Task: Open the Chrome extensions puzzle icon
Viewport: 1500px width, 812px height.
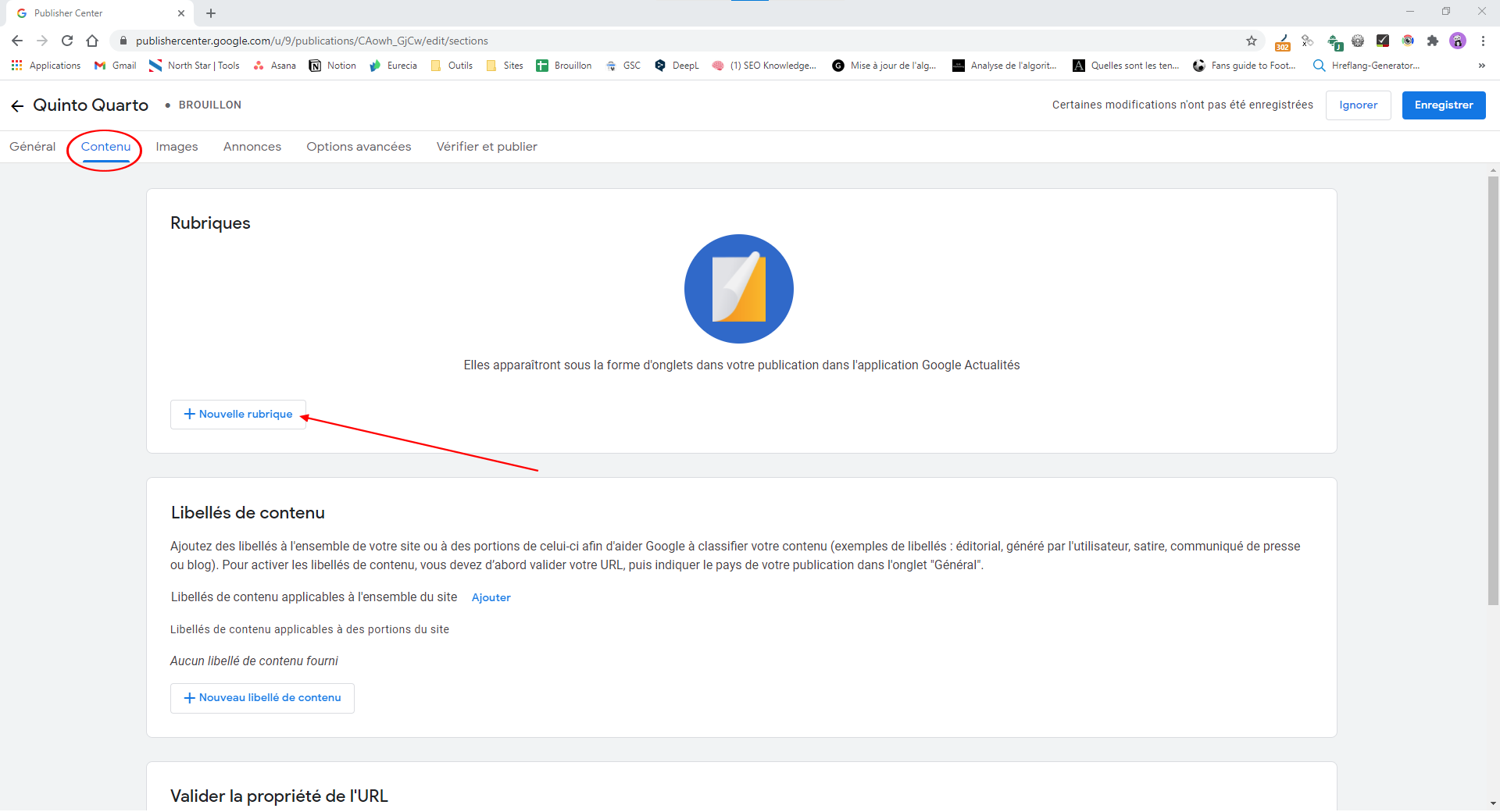Action: [x=1432, y=41]
